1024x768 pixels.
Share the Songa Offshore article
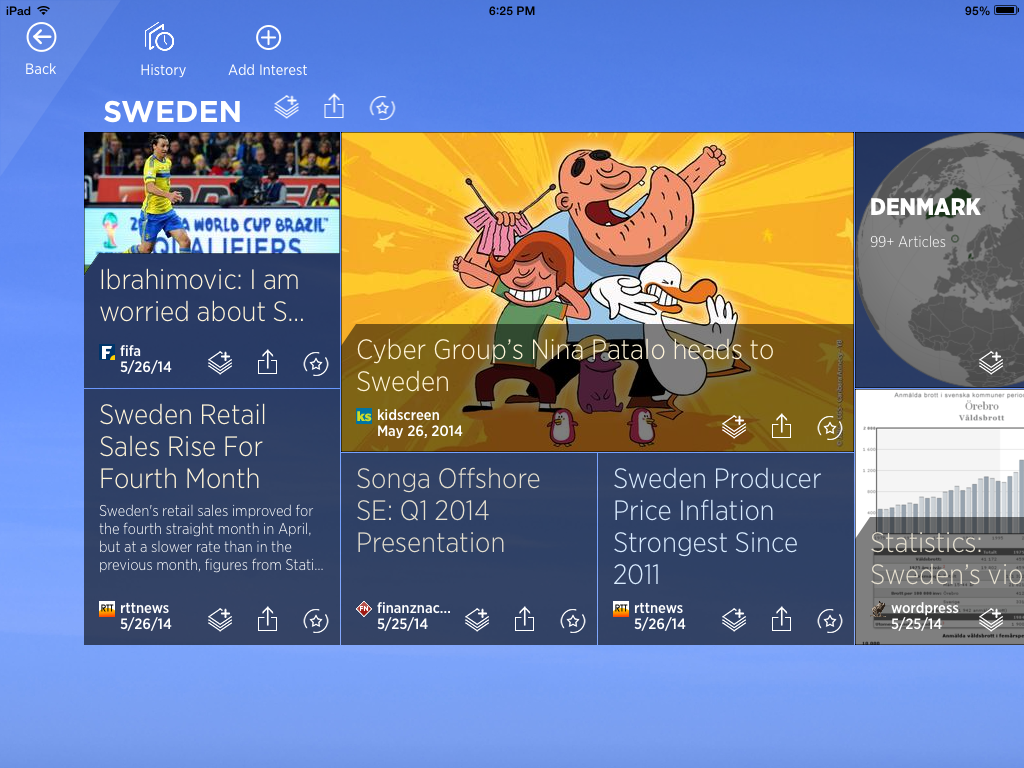point(524,620)
